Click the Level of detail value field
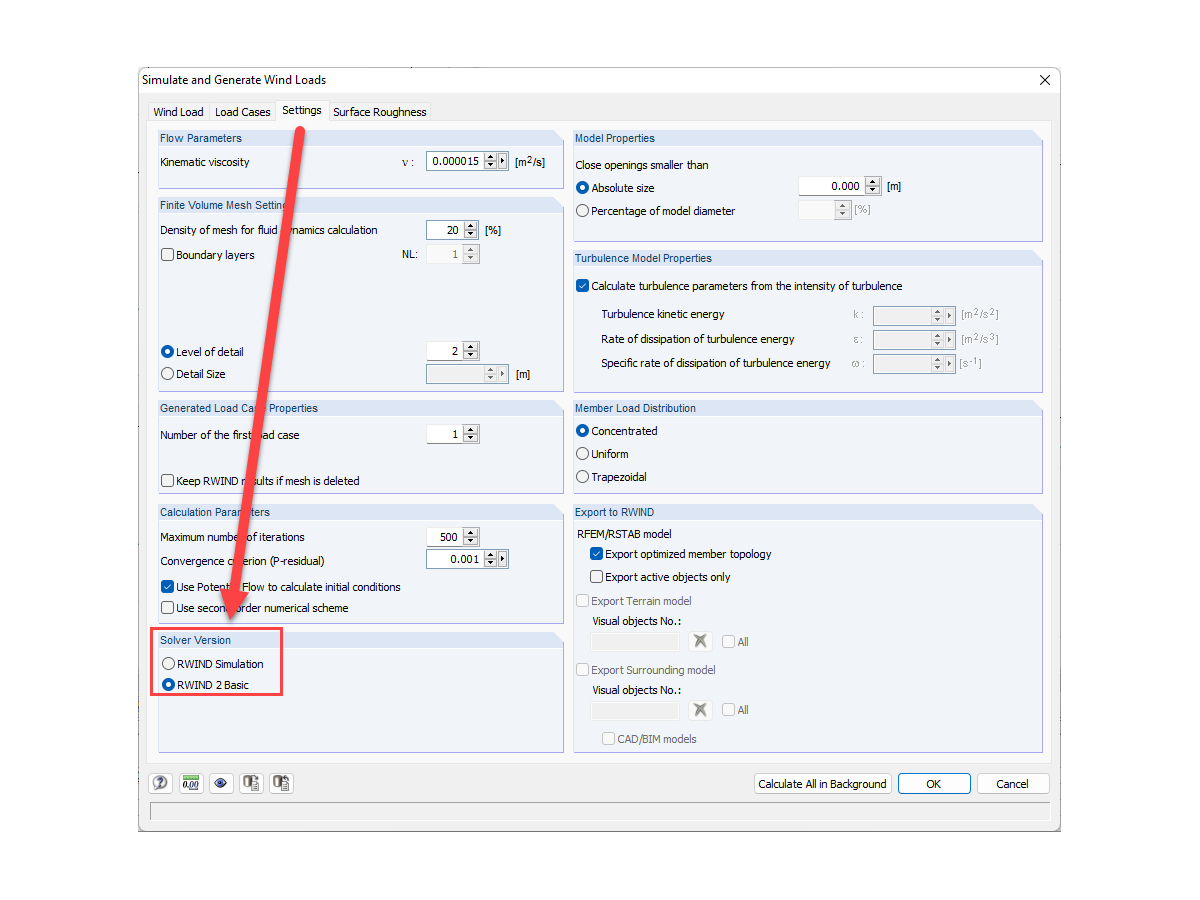The width and height of the screenshot is (1200, 900). [445, 351]
